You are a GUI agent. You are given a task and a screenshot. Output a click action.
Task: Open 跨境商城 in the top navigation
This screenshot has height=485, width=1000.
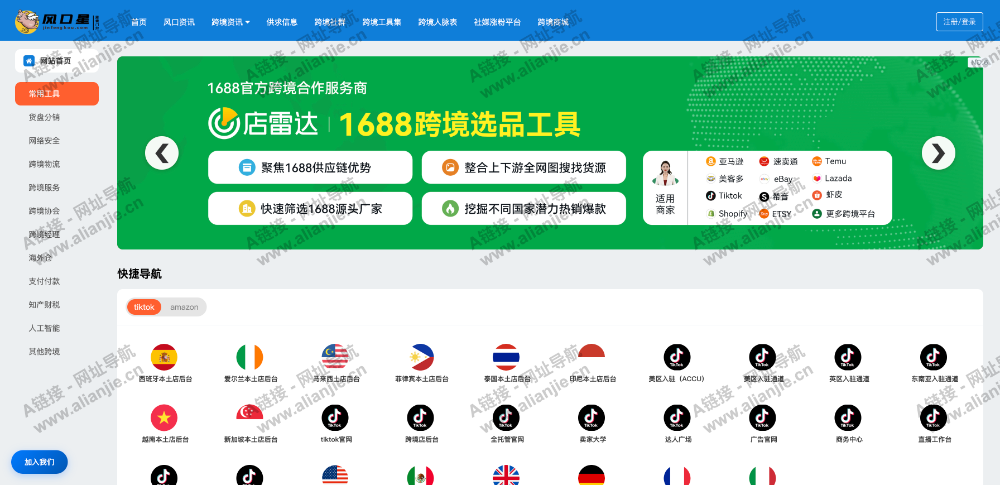point(553,22)
